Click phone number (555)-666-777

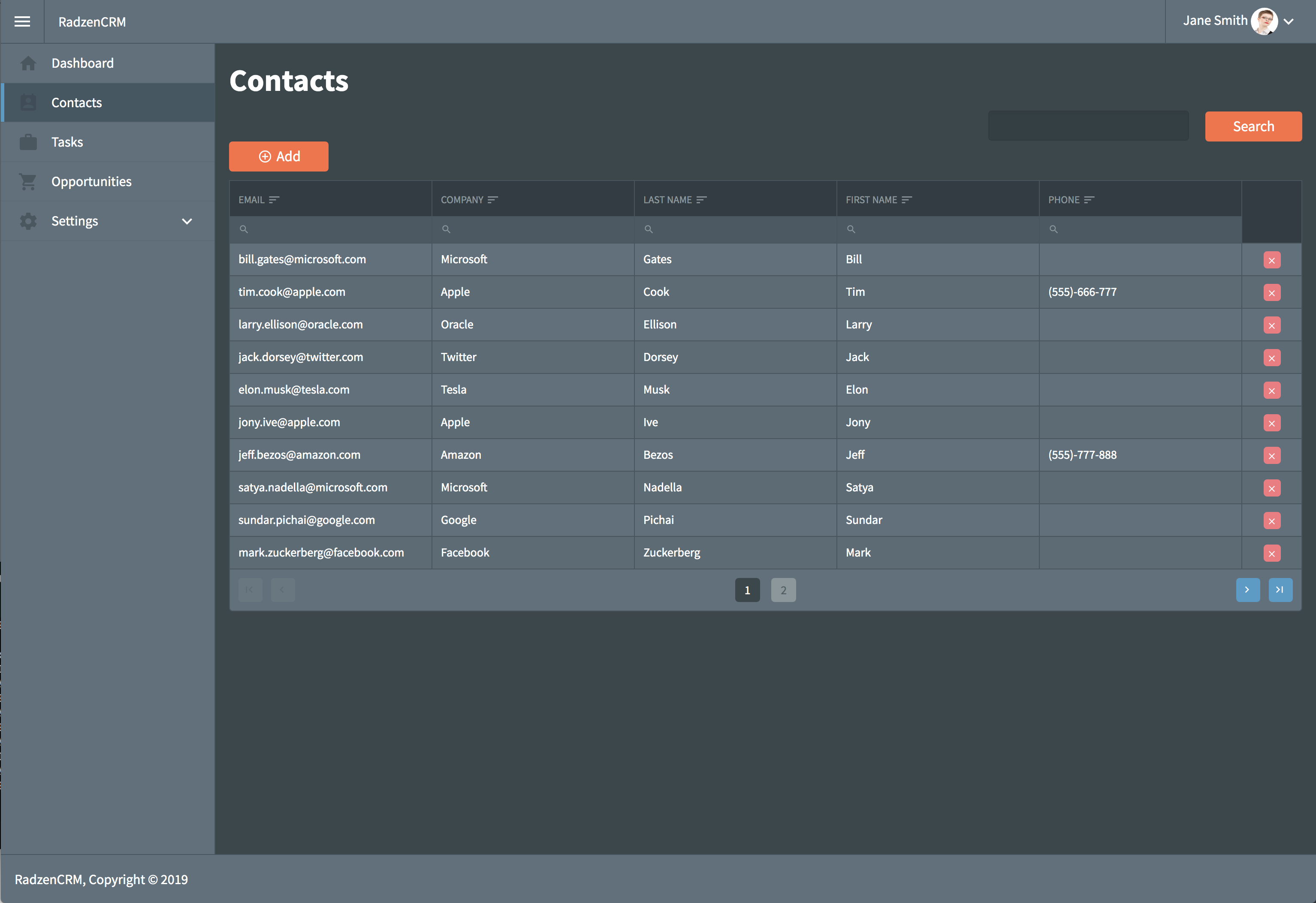[x=1082, y=292]
